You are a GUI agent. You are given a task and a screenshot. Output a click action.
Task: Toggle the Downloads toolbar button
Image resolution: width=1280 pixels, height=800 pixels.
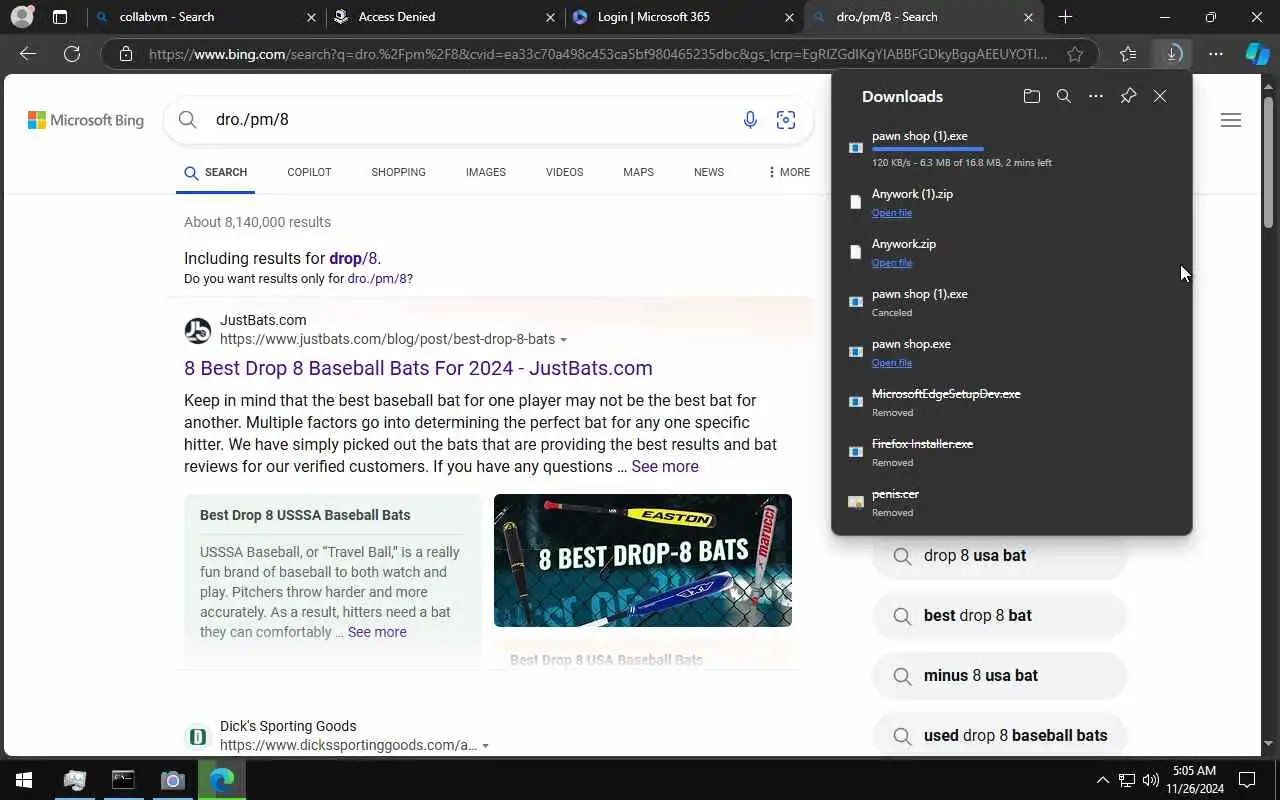tap(1173, 54)
